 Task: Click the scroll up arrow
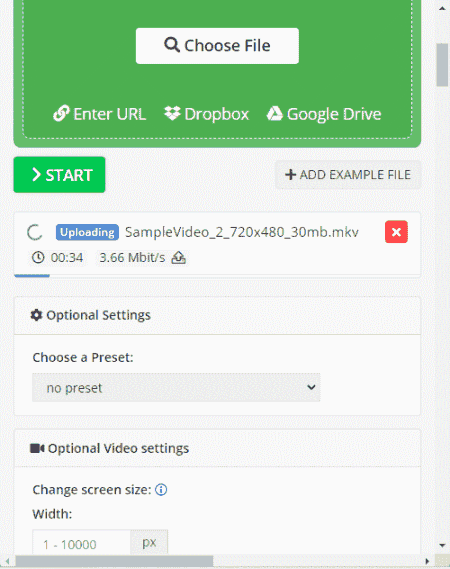pyautogui.click(x=442, y=8)
